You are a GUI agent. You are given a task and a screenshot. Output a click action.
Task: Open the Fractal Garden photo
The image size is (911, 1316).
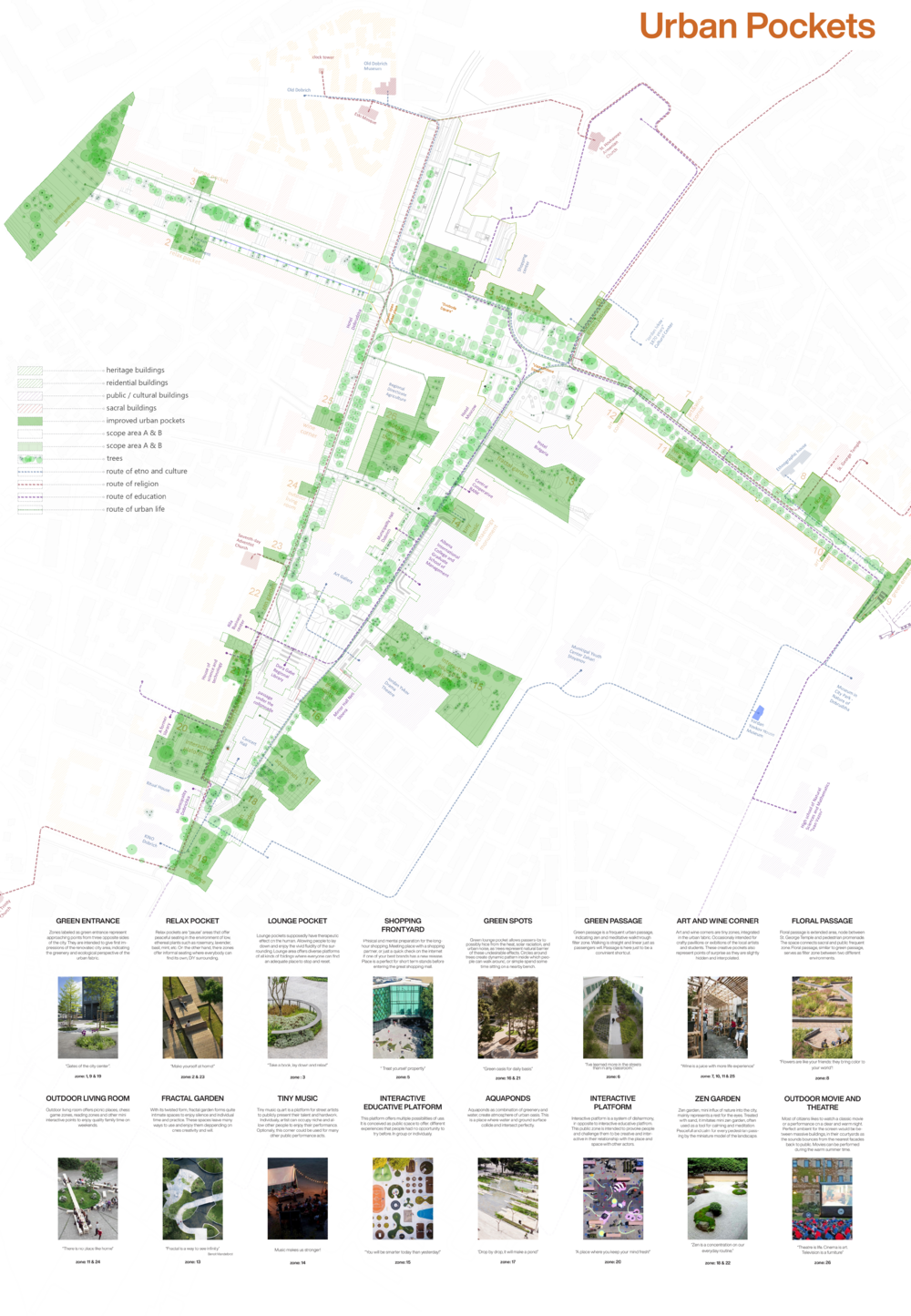pos(192,1199)
